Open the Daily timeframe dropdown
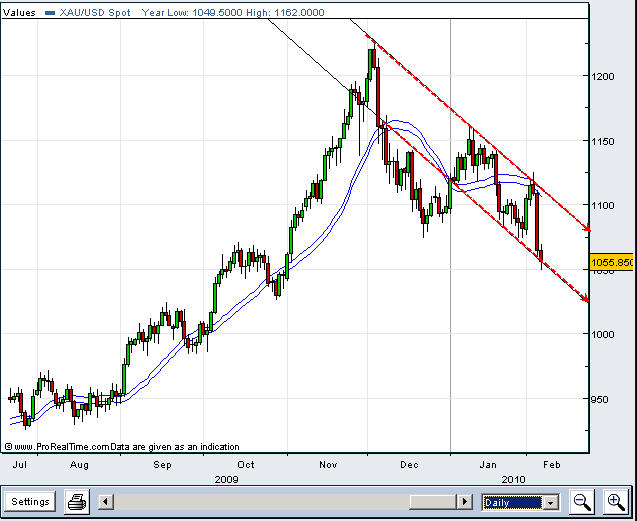This screenshot has height=521, width=637. point(520,503)
